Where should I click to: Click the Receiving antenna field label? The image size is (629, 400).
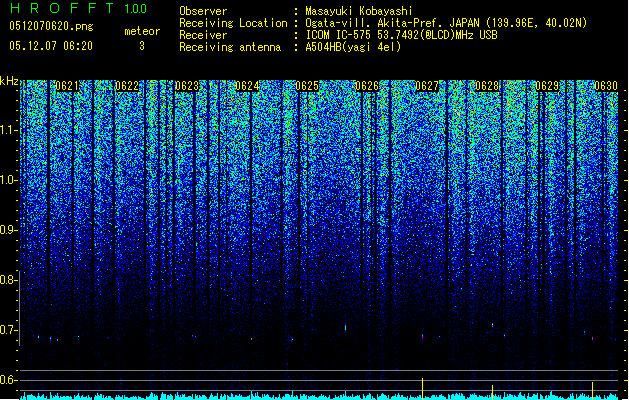tap(230, 47)
